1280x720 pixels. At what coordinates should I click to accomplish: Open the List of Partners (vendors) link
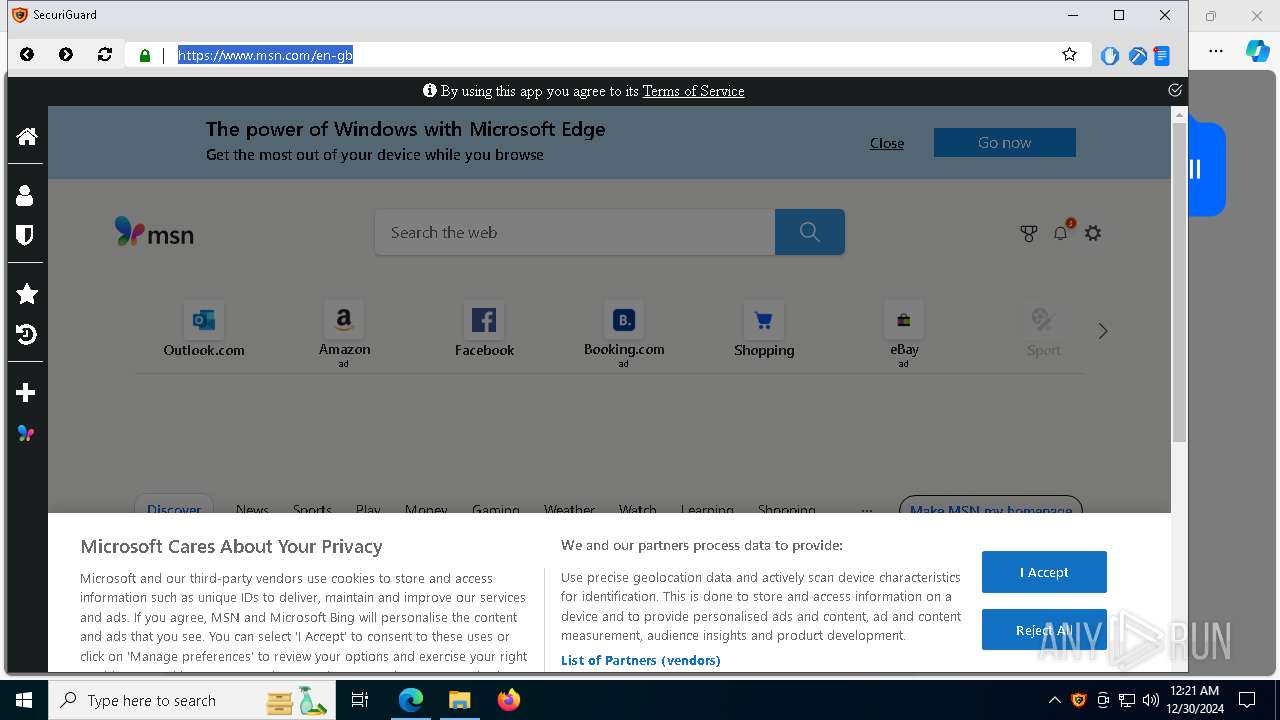640,660
